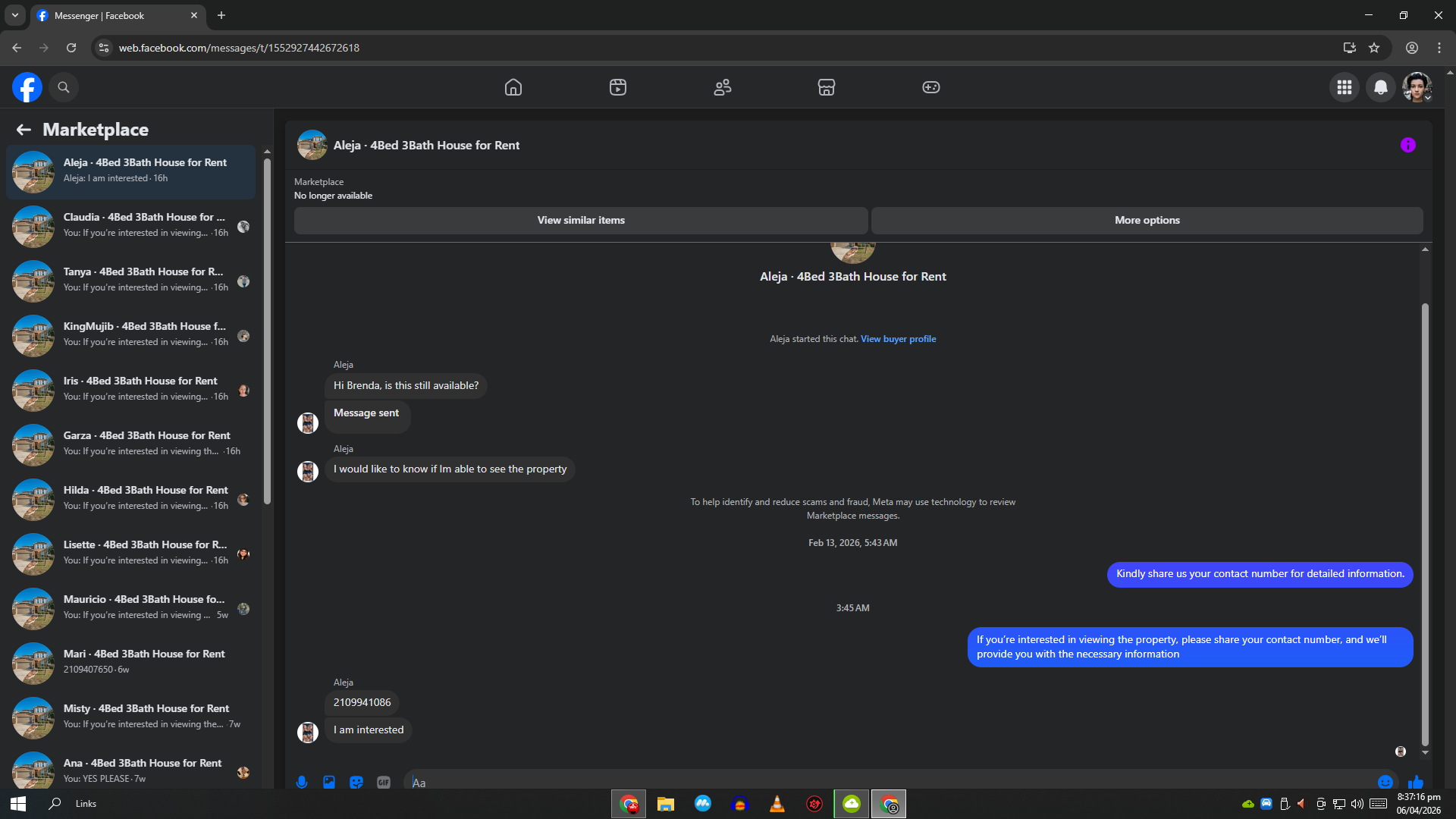Open the View buyer profile link

point(899,339)
